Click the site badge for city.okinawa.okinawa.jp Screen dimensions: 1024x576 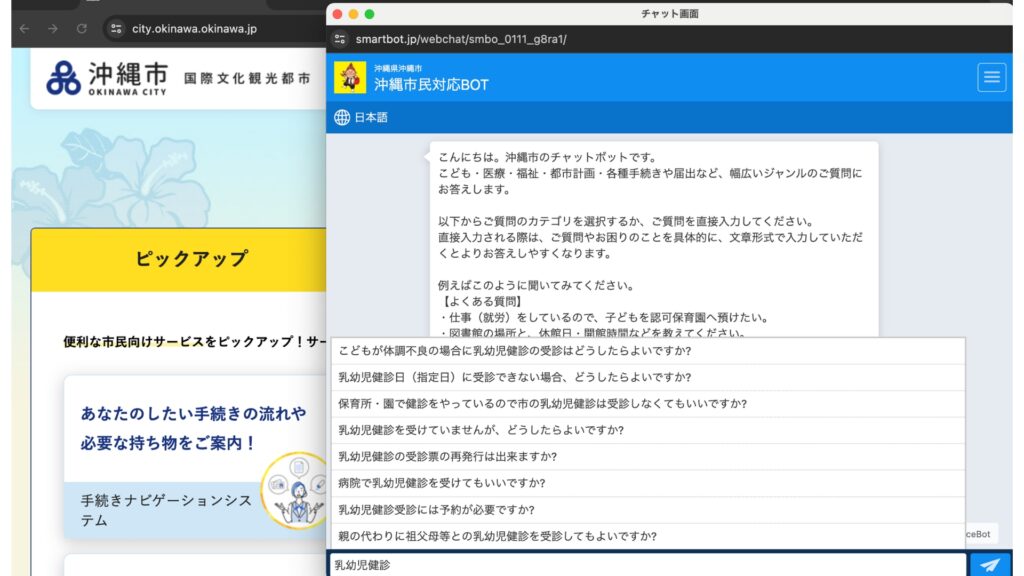118,29
